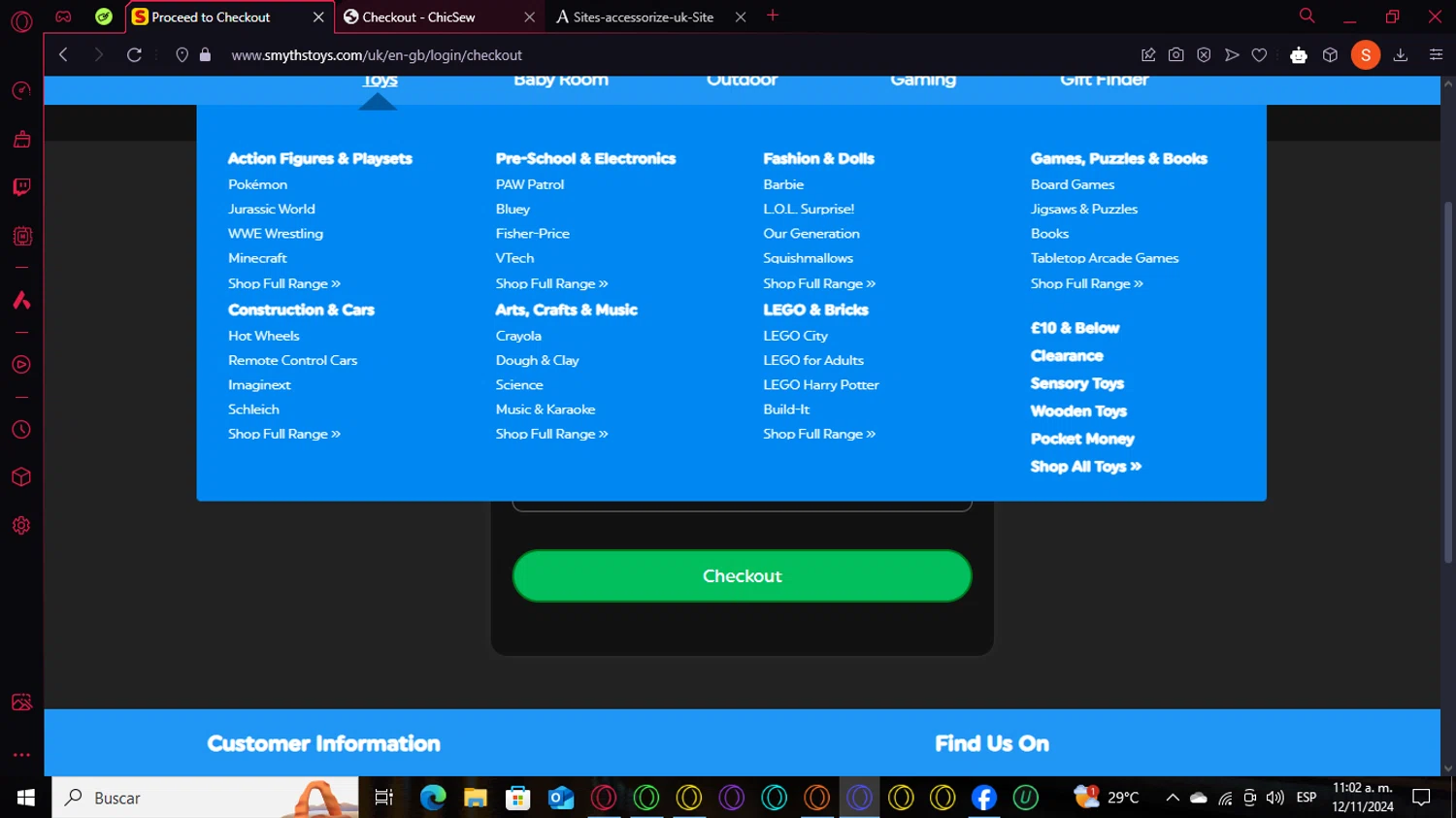Open the Windows Start button
1456x818 pixels.
pos(25,798)
